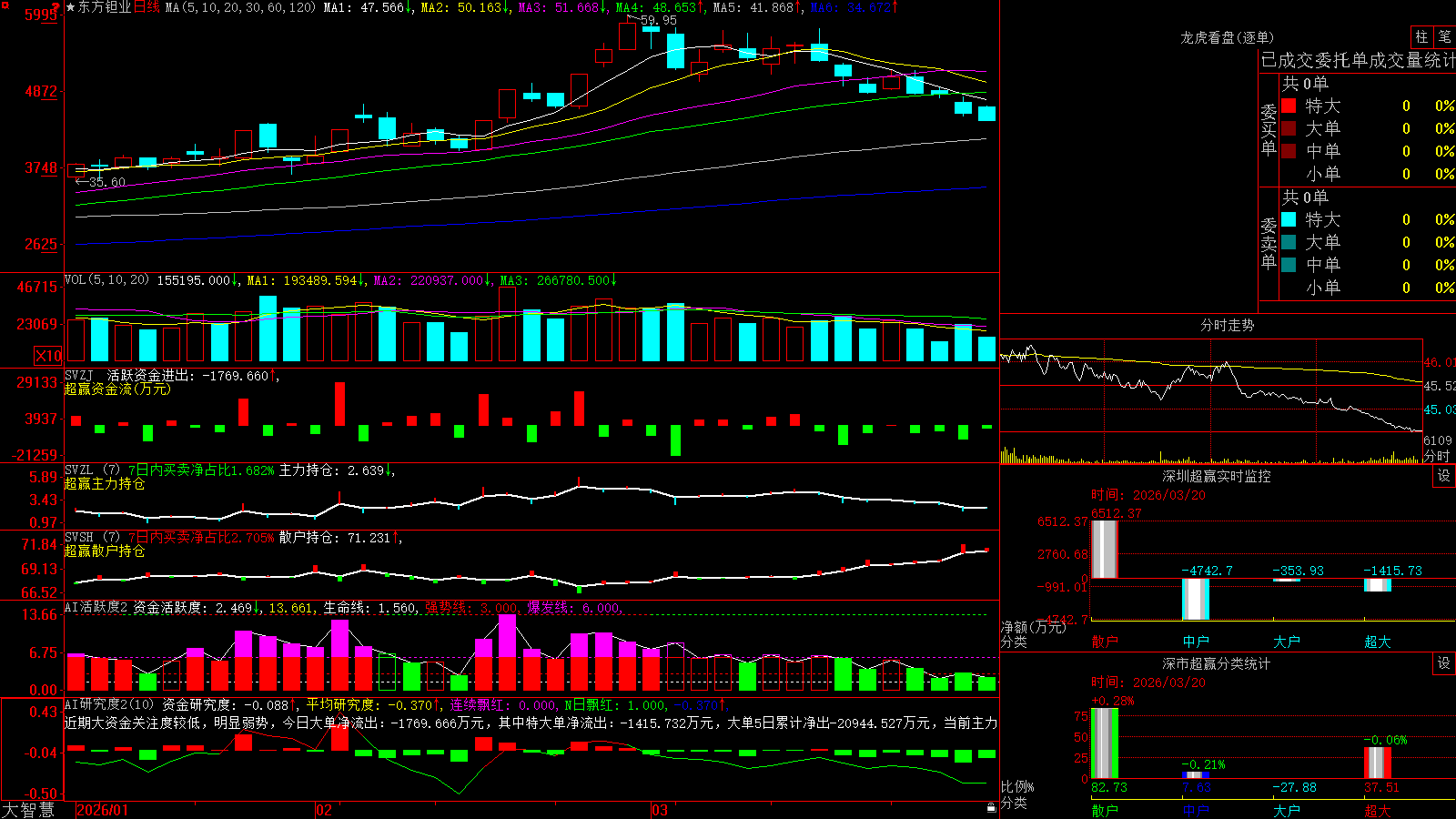
Task: Click the 02 month marker on timeline
Action: point(324,810)
